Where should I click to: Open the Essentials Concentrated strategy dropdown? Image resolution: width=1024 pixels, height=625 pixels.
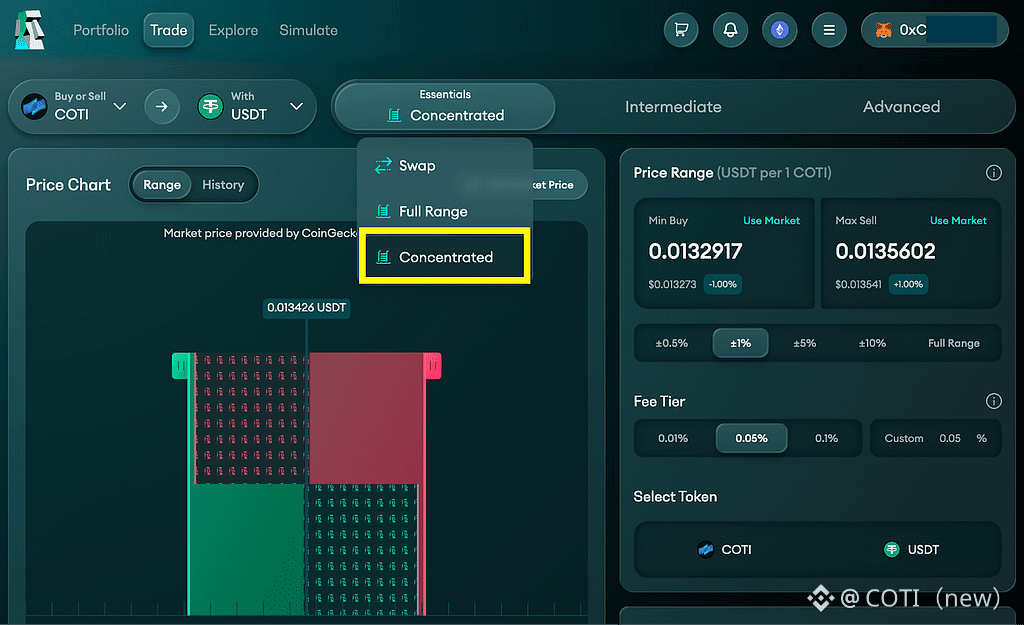click(x=444, y=106)
